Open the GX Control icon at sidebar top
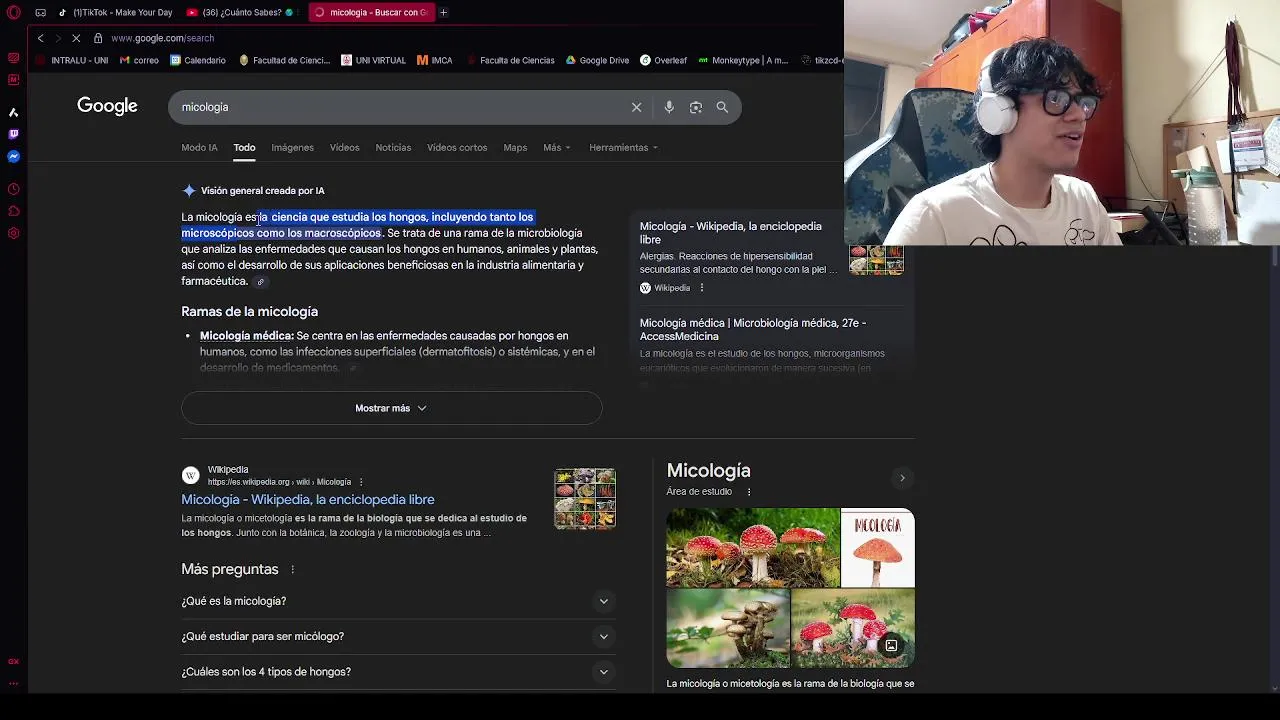1280x720 pixels. click(x=13, y=57)
